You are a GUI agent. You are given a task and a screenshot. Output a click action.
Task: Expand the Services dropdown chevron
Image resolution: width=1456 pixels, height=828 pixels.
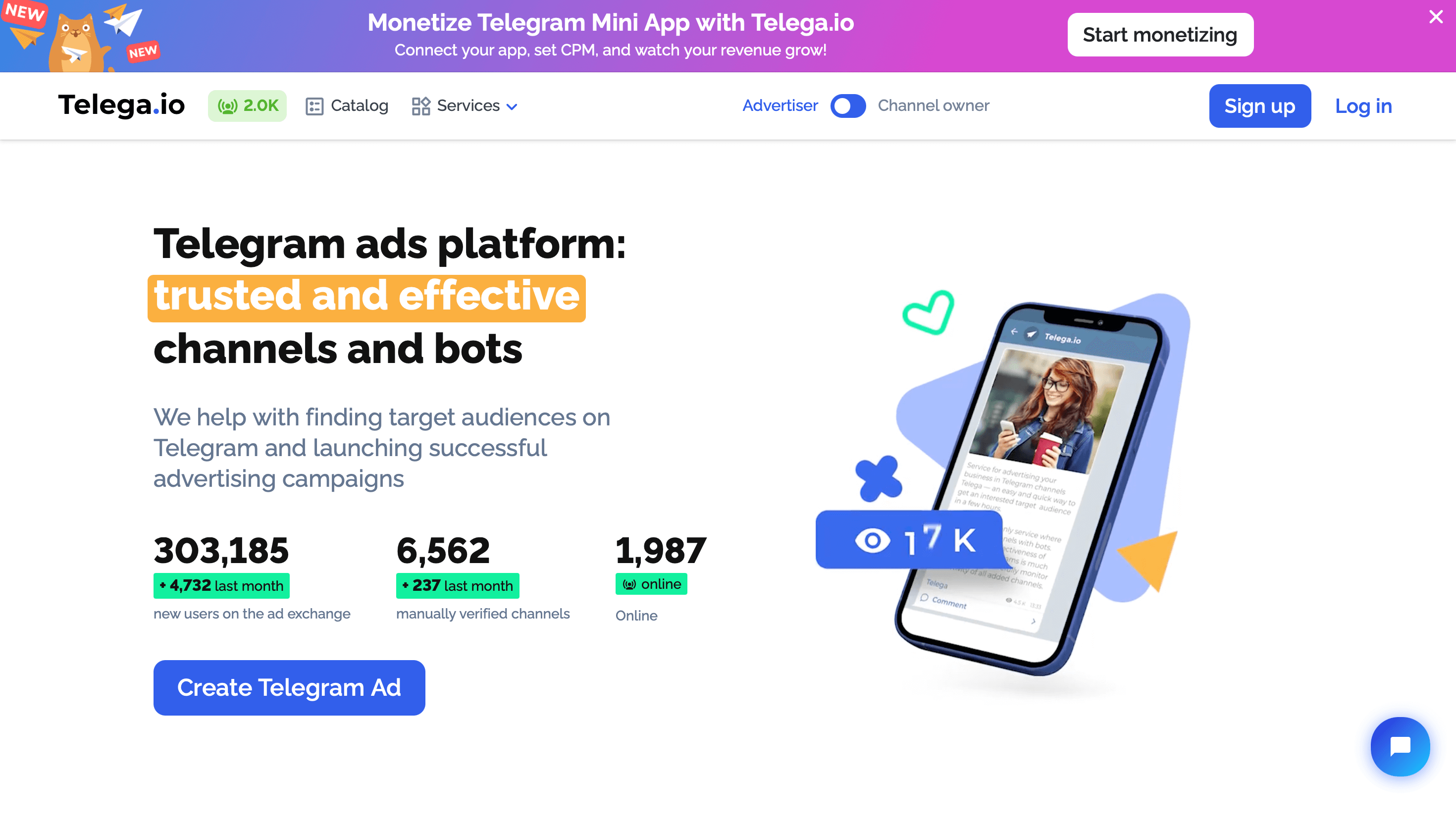[512, 107]
